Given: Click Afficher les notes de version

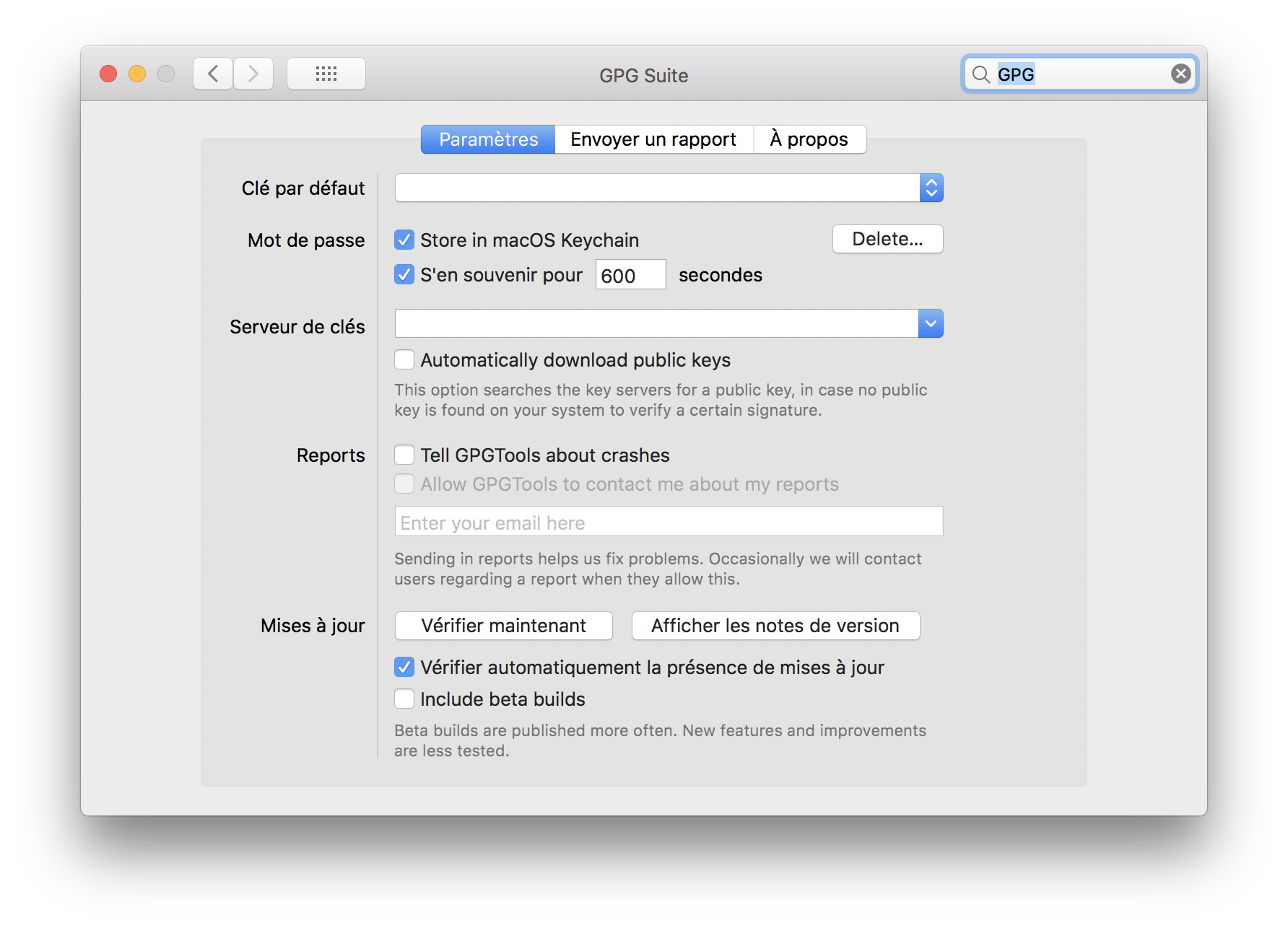Looking at the screenshot, I should click(775, 626).
